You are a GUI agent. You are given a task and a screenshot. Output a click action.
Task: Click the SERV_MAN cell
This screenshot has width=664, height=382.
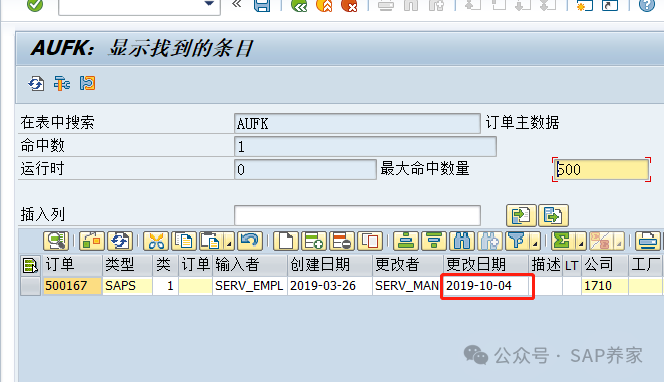[x=407, y=286]
